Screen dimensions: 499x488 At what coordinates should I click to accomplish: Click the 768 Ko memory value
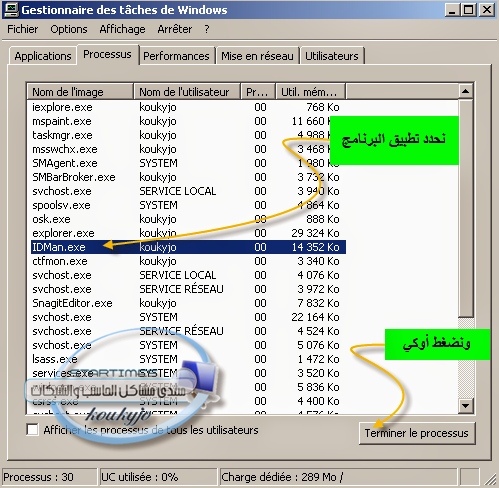(323, 107)
